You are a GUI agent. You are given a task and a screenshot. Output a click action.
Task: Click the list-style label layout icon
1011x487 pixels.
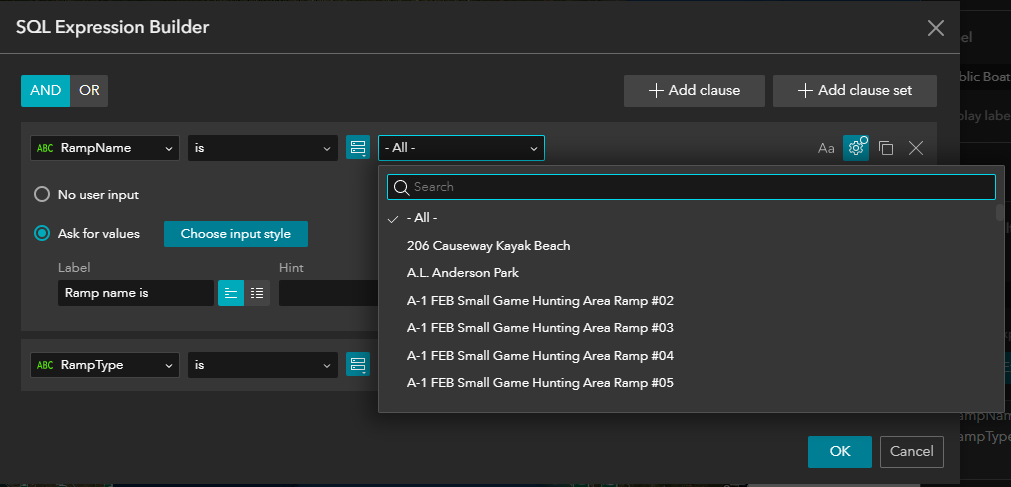coord(257,293)
